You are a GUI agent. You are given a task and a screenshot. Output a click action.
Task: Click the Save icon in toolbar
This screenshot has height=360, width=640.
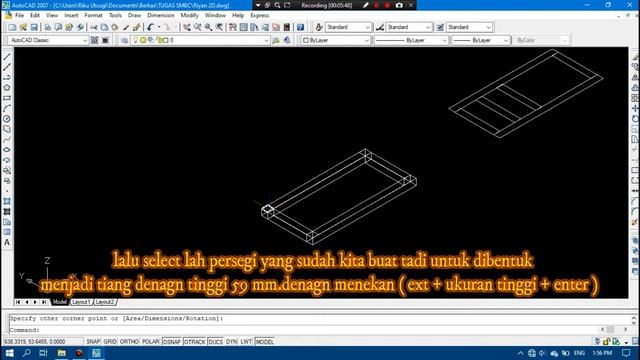click(34, 27)
